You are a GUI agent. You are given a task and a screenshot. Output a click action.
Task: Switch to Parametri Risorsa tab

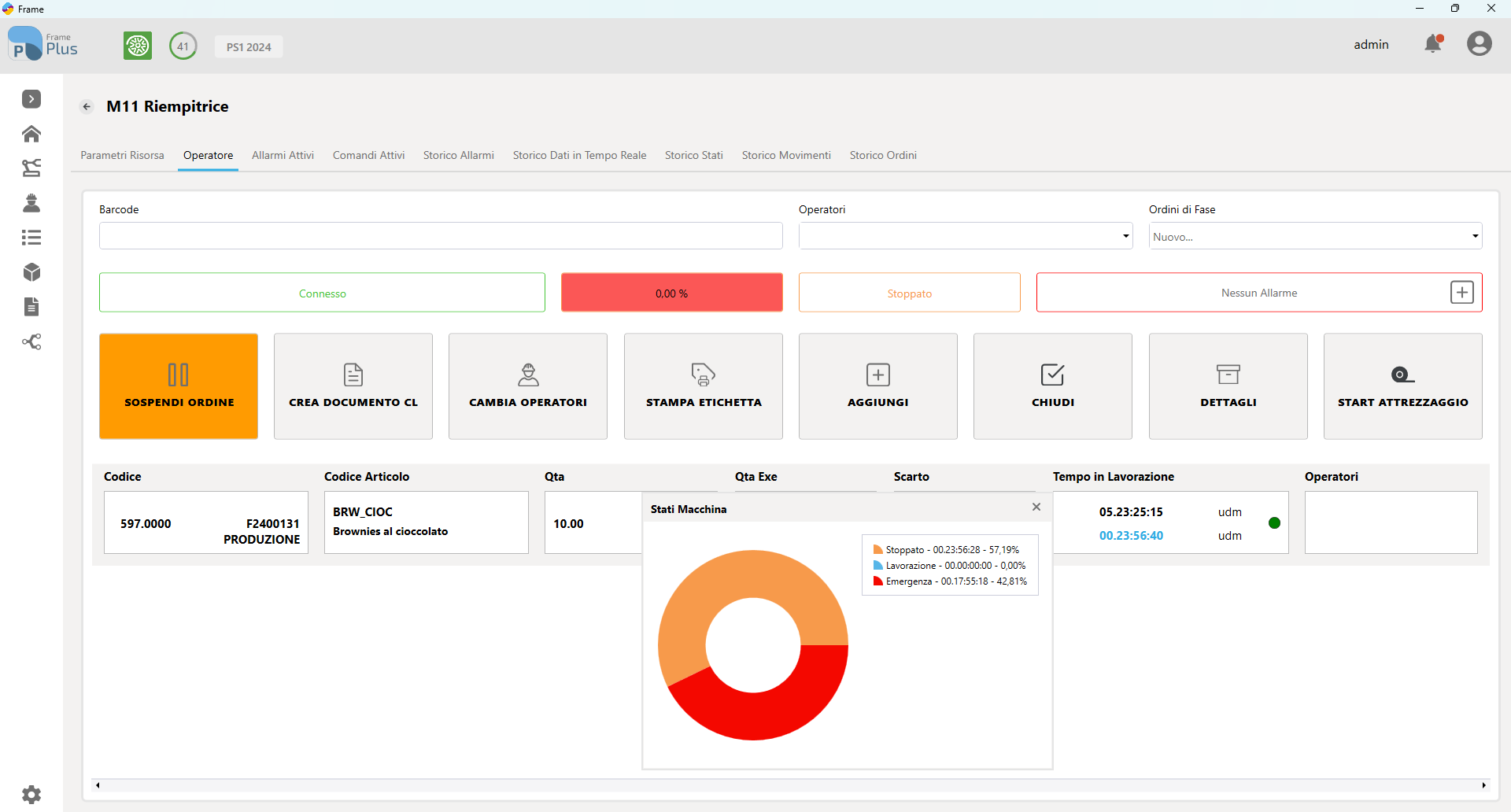[x=122, y=155]
